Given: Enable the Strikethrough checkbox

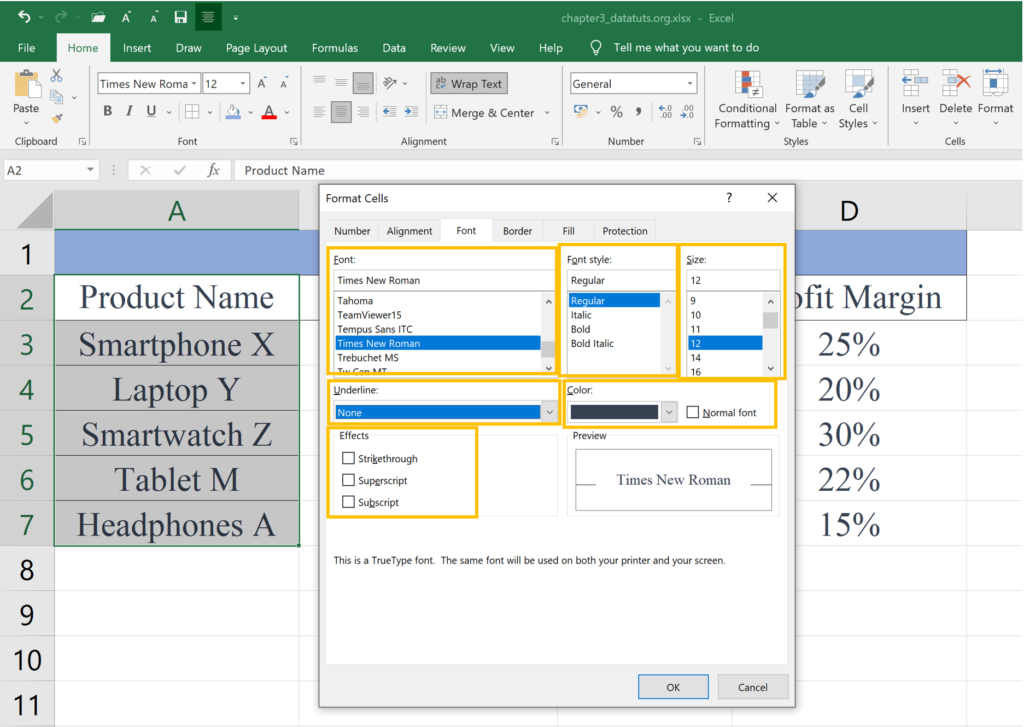Looking at the screenshot, I should coord(348,459).
